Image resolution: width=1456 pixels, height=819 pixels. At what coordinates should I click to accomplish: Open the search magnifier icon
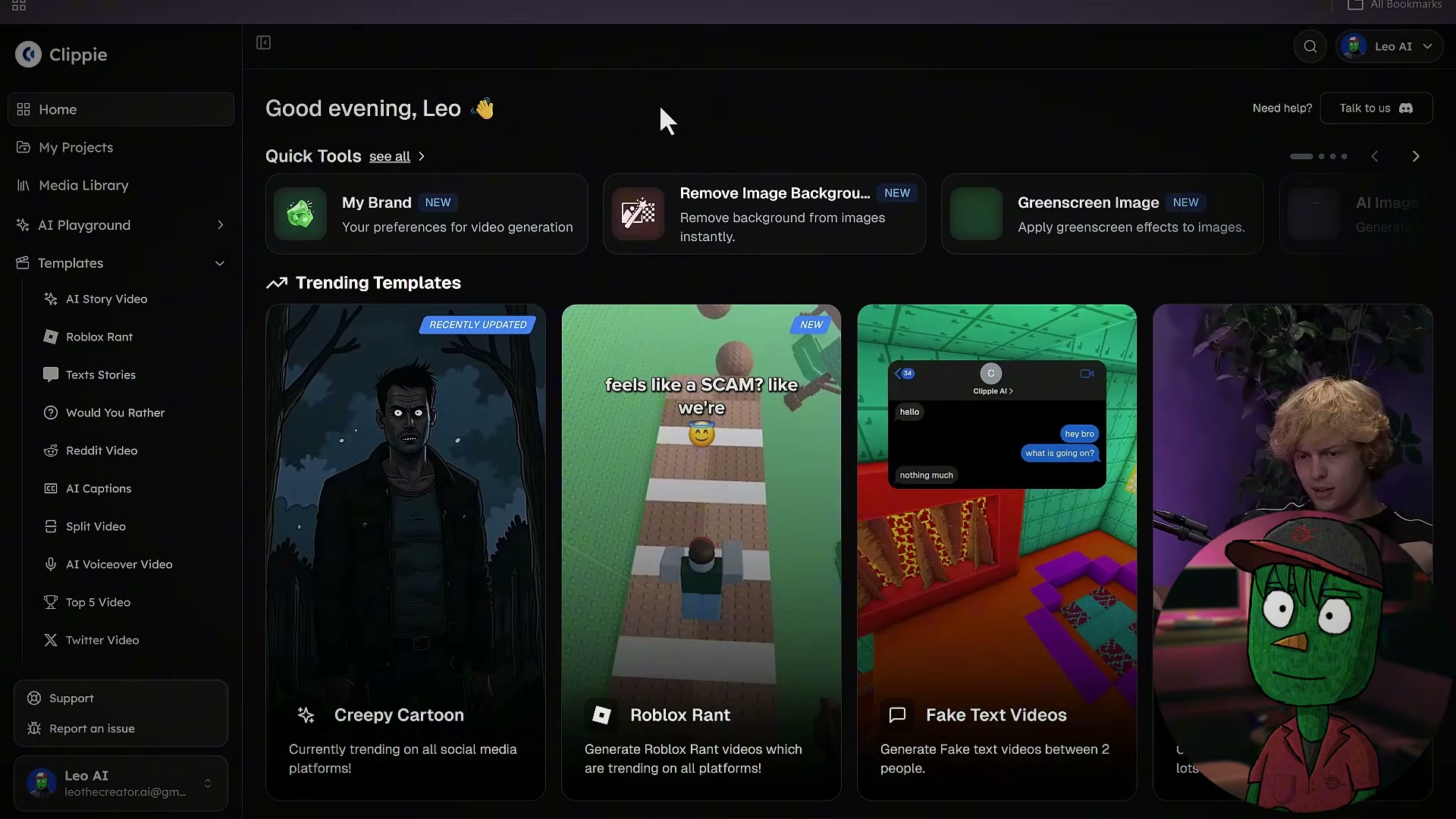[x=1310, y=47]
